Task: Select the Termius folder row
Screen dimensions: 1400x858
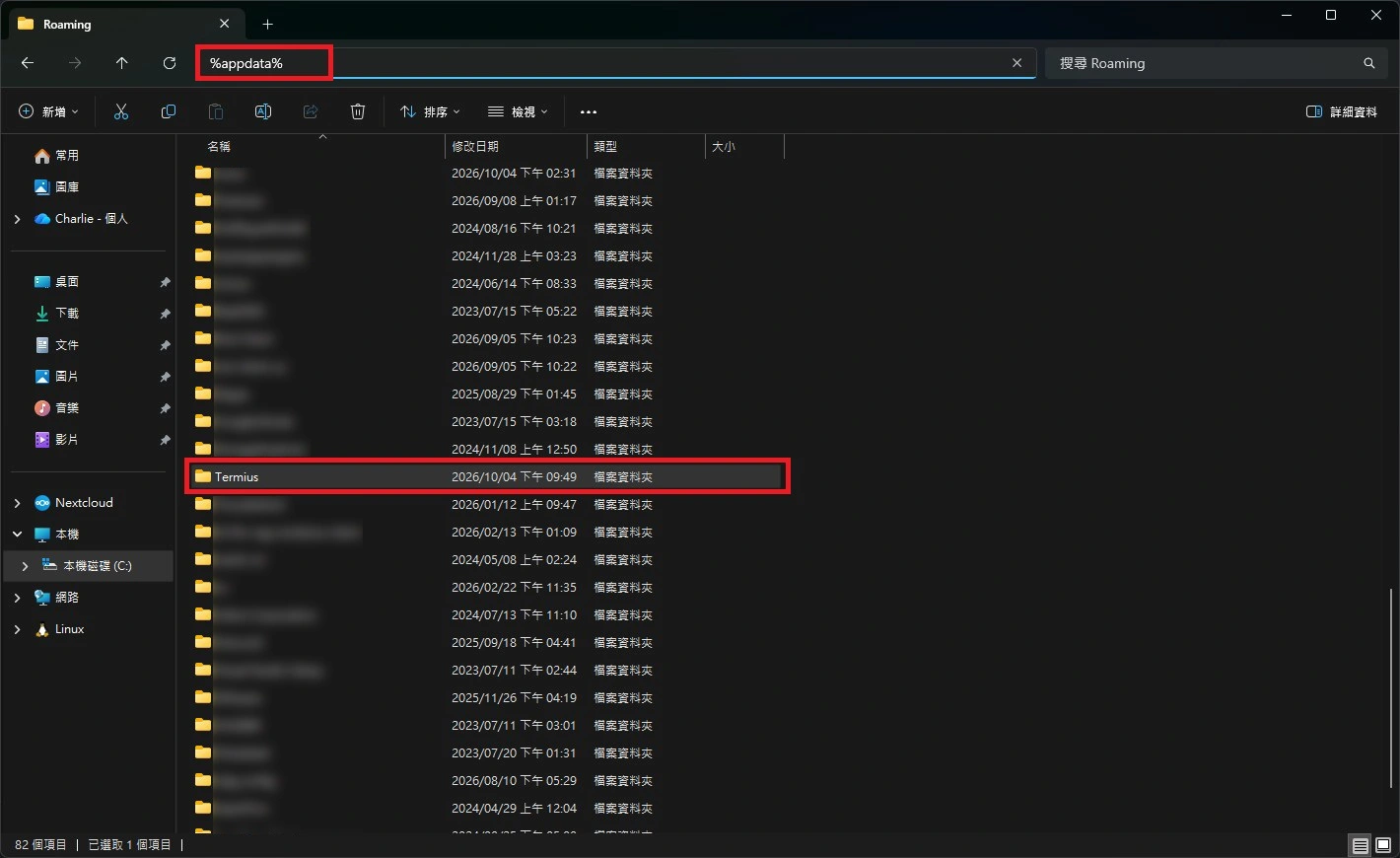Action: click(x=487, y=477)
